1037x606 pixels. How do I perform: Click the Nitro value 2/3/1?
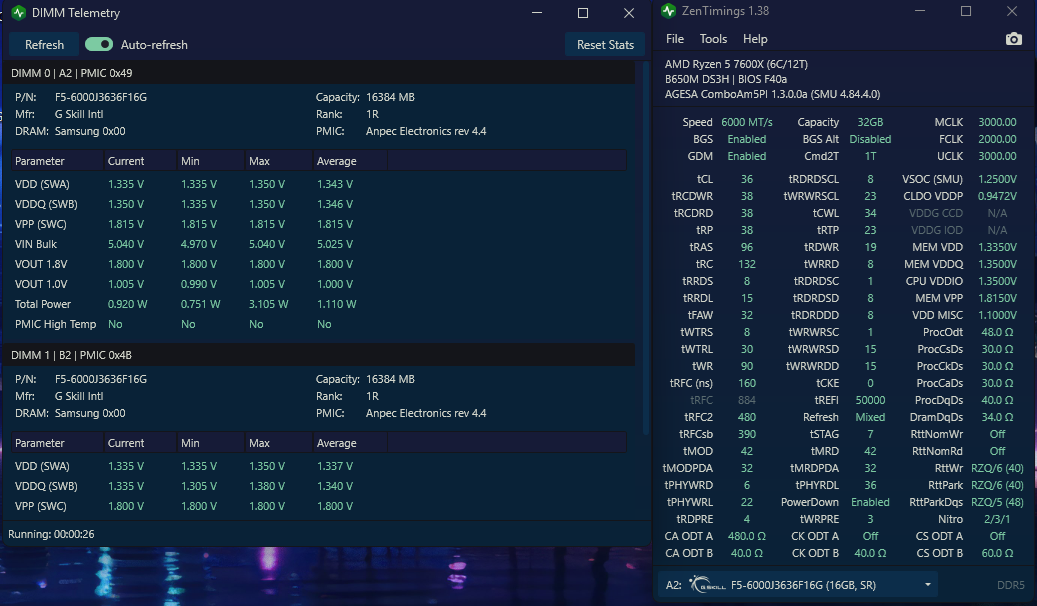[x=997, y=519]
